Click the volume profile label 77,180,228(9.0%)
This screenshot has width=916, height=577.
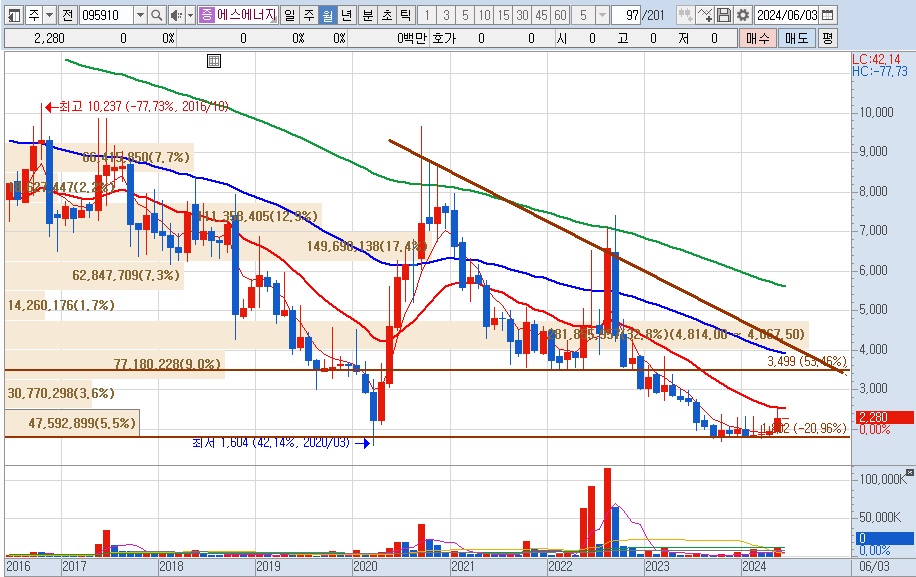168,364
